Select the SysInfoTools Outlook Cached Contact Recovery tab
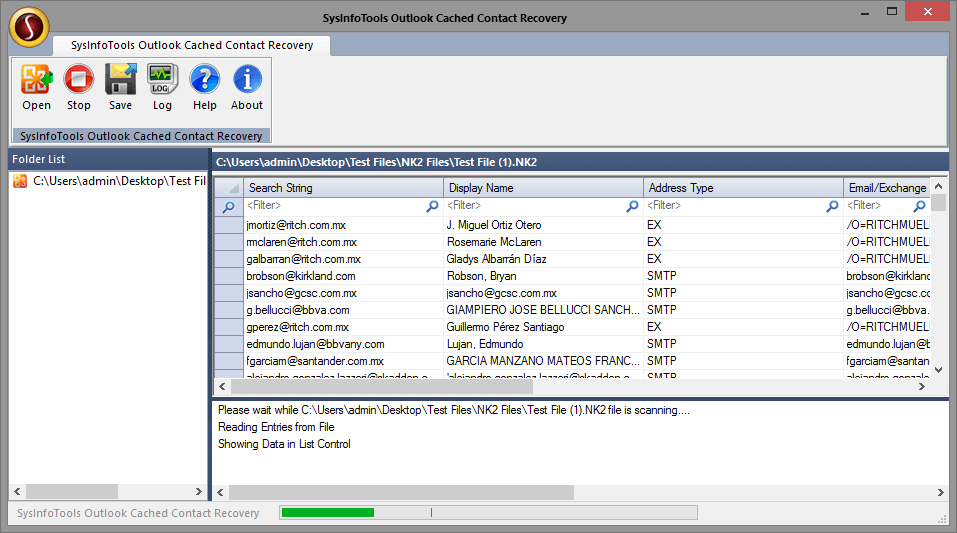The height and width of the screenshot is (533, 957). pyautogui.click(x=190, y=45)
